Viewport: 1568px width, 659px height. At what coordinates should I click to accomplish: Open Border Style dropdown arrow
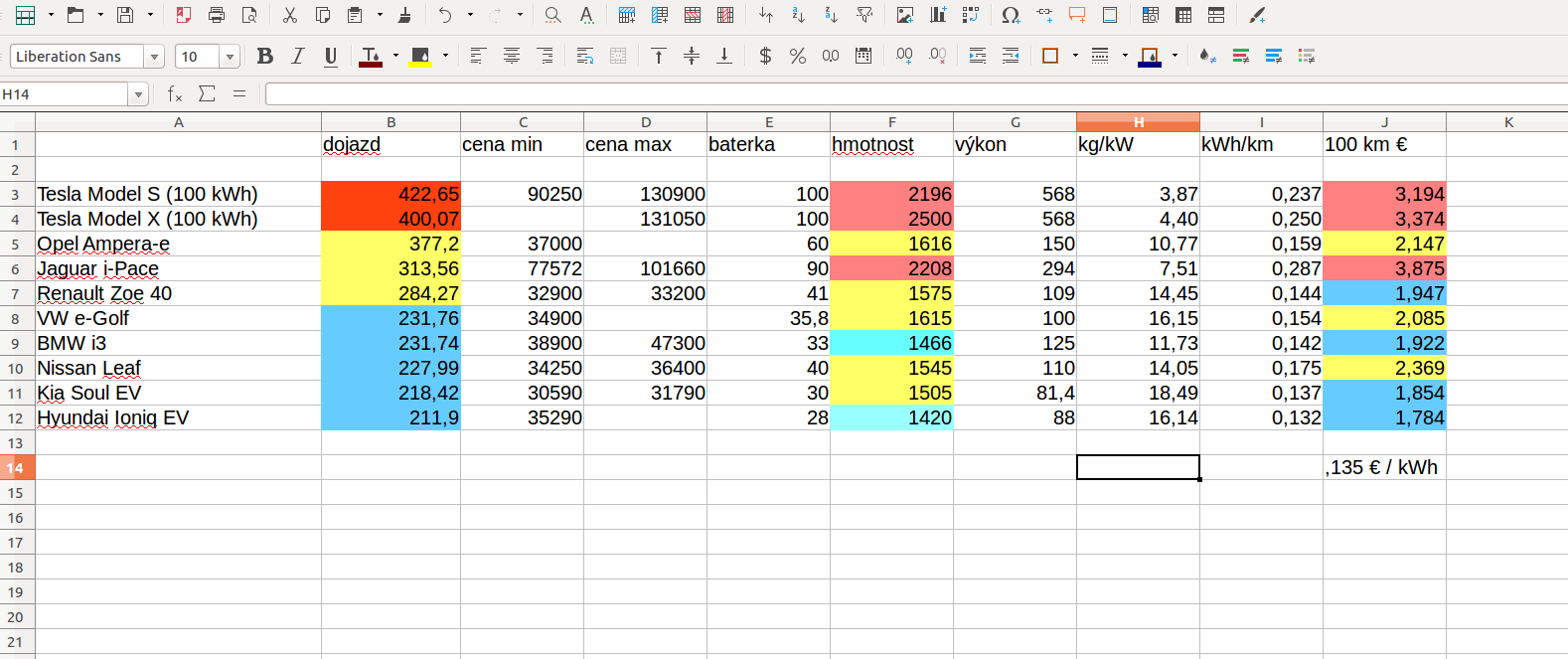(1125, 56)
